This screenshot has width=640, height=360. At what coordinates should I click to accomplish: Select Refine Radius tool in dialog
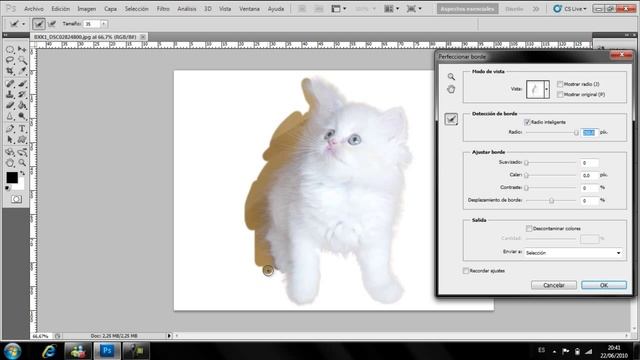[451, 119]
